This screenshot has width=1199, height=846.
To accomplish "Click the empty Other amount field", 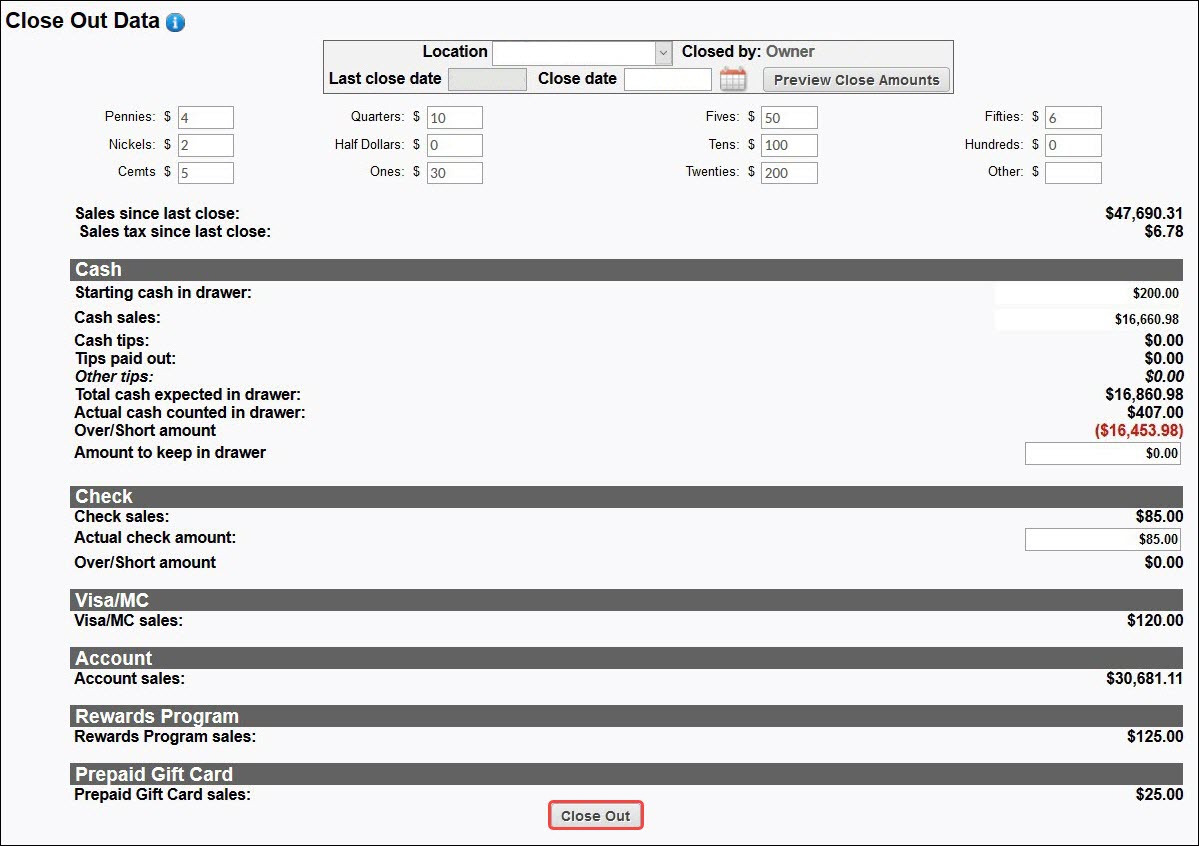I will pyautogui.click(x=1072, y=173).
